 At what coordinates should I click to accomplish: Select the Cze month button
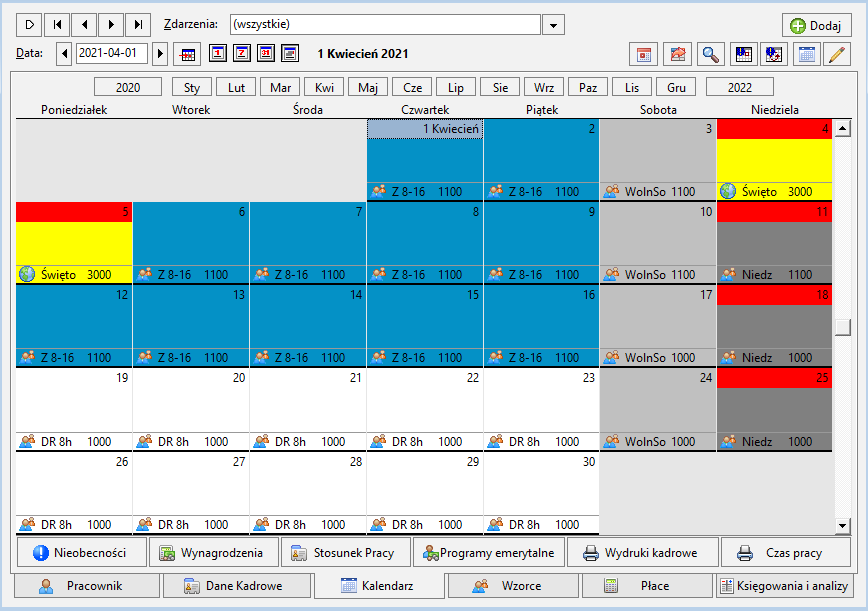coord(412,87)
